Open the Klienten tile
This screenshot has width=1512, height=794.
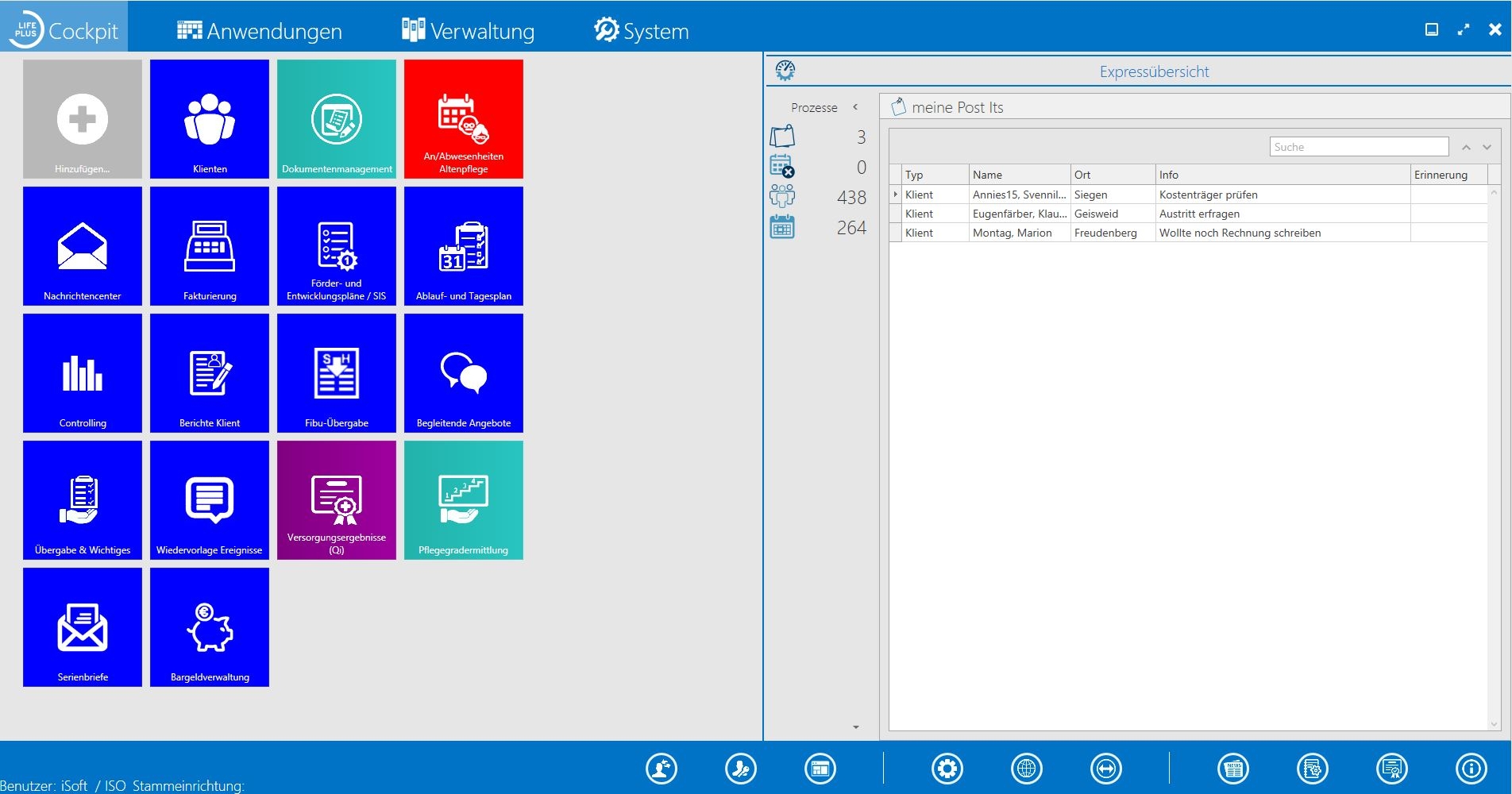pos(210,119)
